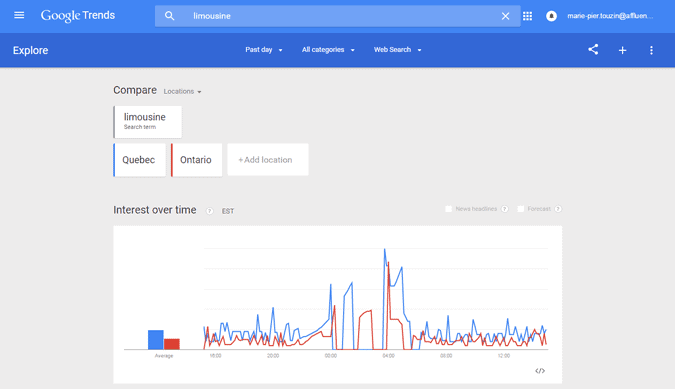Open the notifications bell
The width and height of the screenshot is (675, 389).
tap(551, 16)
